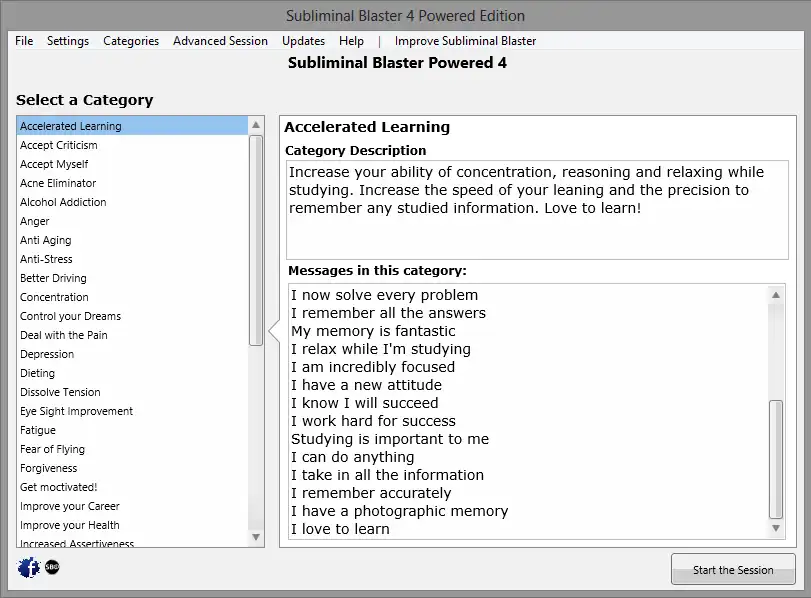Screen dimensions: 811x598
Task: Open the Categories menu
Action: pyautogui.click(x=131, y=41)
